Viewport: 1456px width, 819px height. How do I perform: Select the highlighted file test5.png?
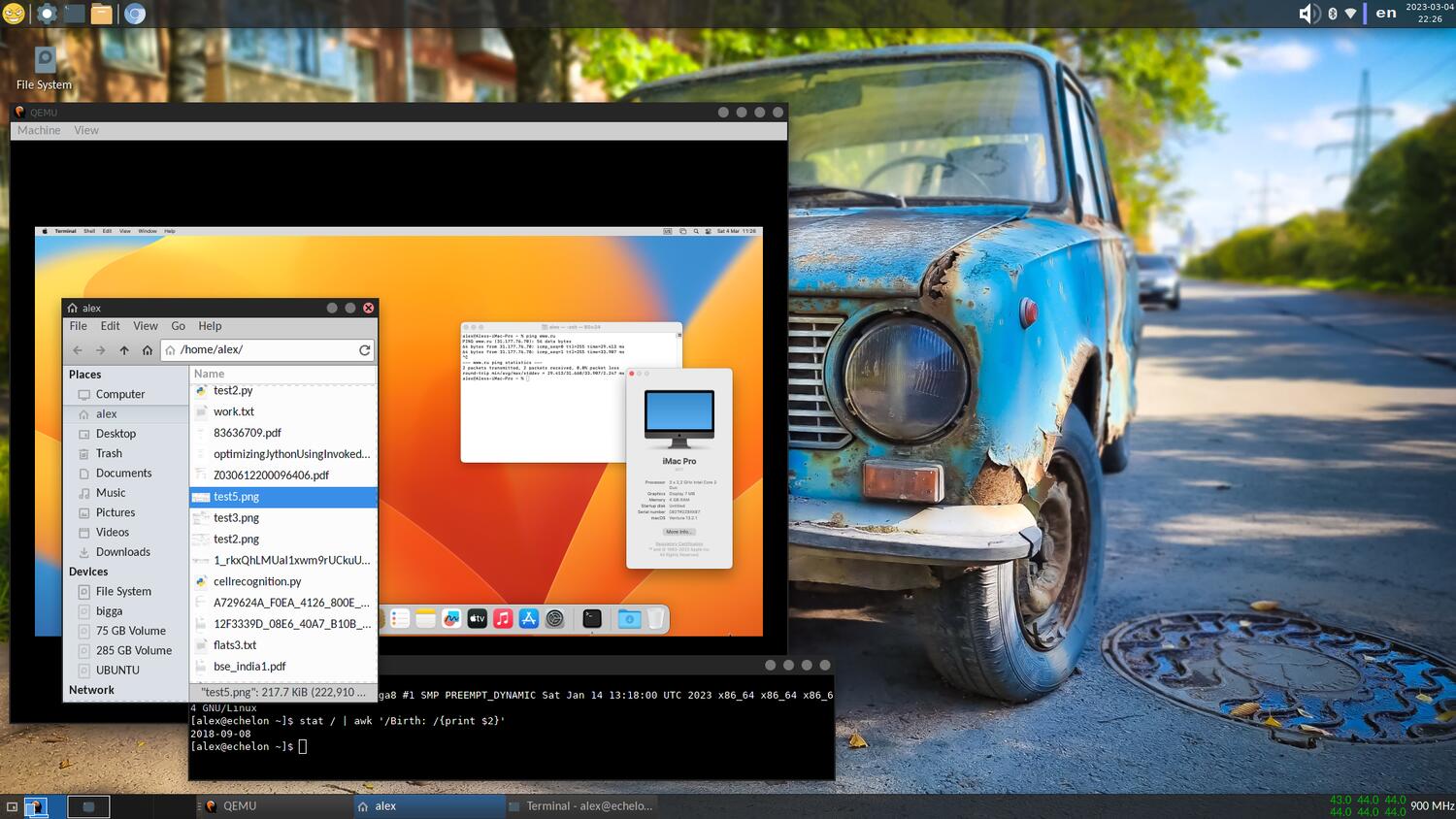click(282, 497)
